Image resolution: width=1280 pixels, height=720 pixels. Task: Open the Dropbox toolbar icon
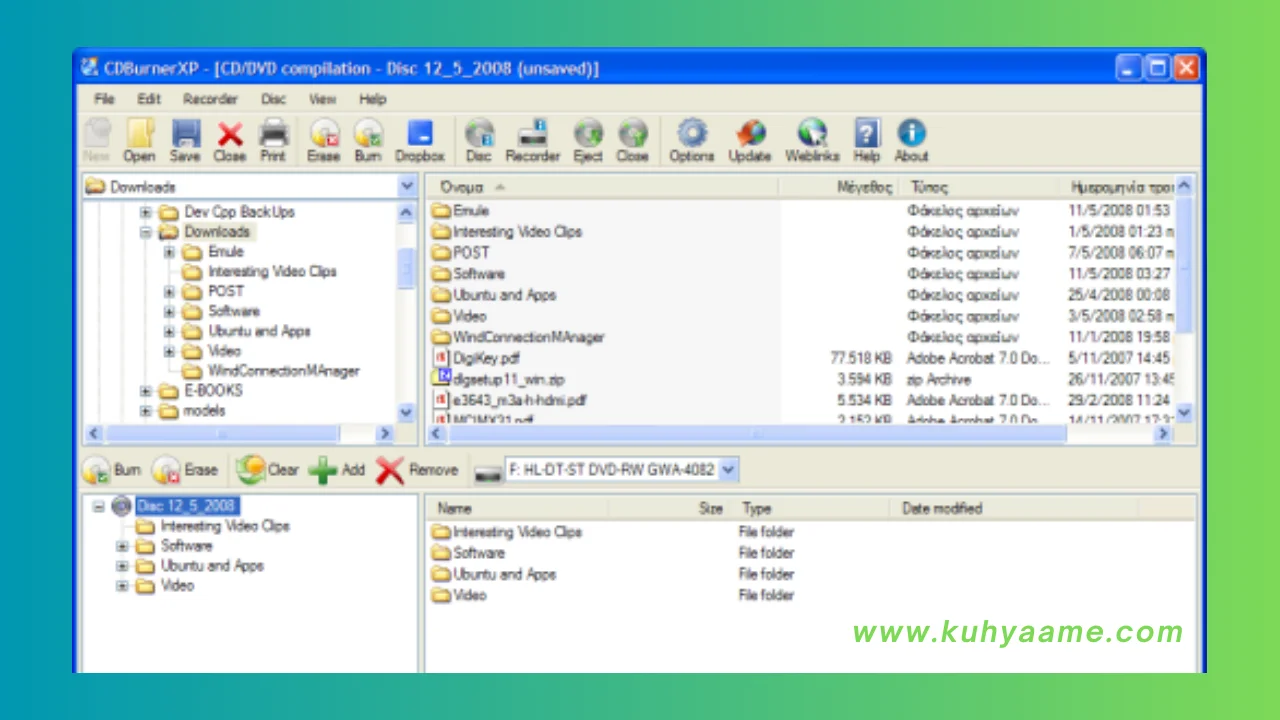pyautogui.click(x=419, y=140)
